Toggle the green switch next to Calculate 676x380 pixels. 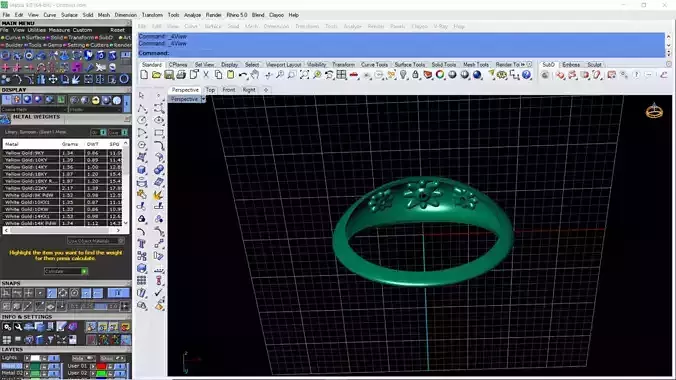coord(84,271)
